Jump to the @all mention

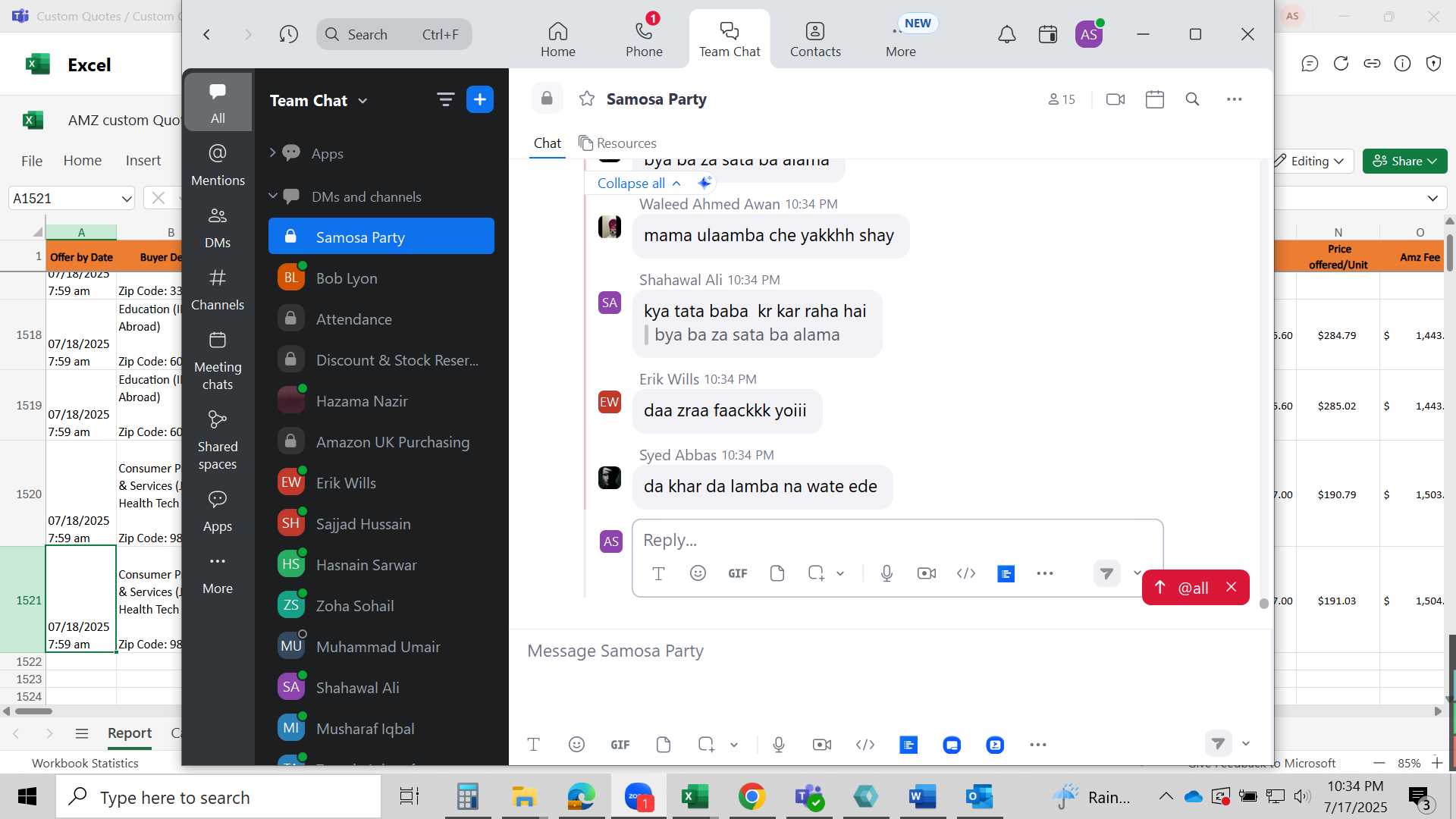coord(1183,588)
